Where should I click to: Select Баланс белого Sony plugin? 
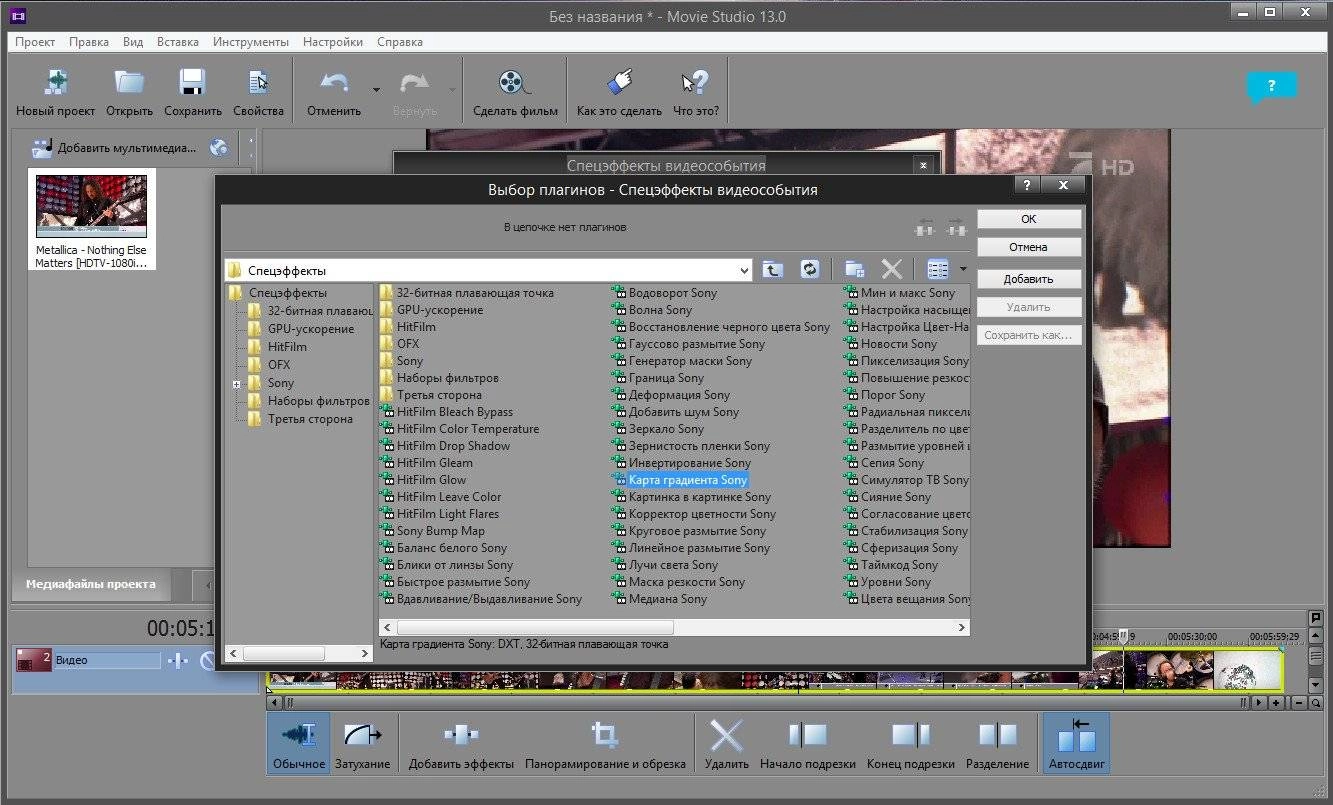click(452, 548)
